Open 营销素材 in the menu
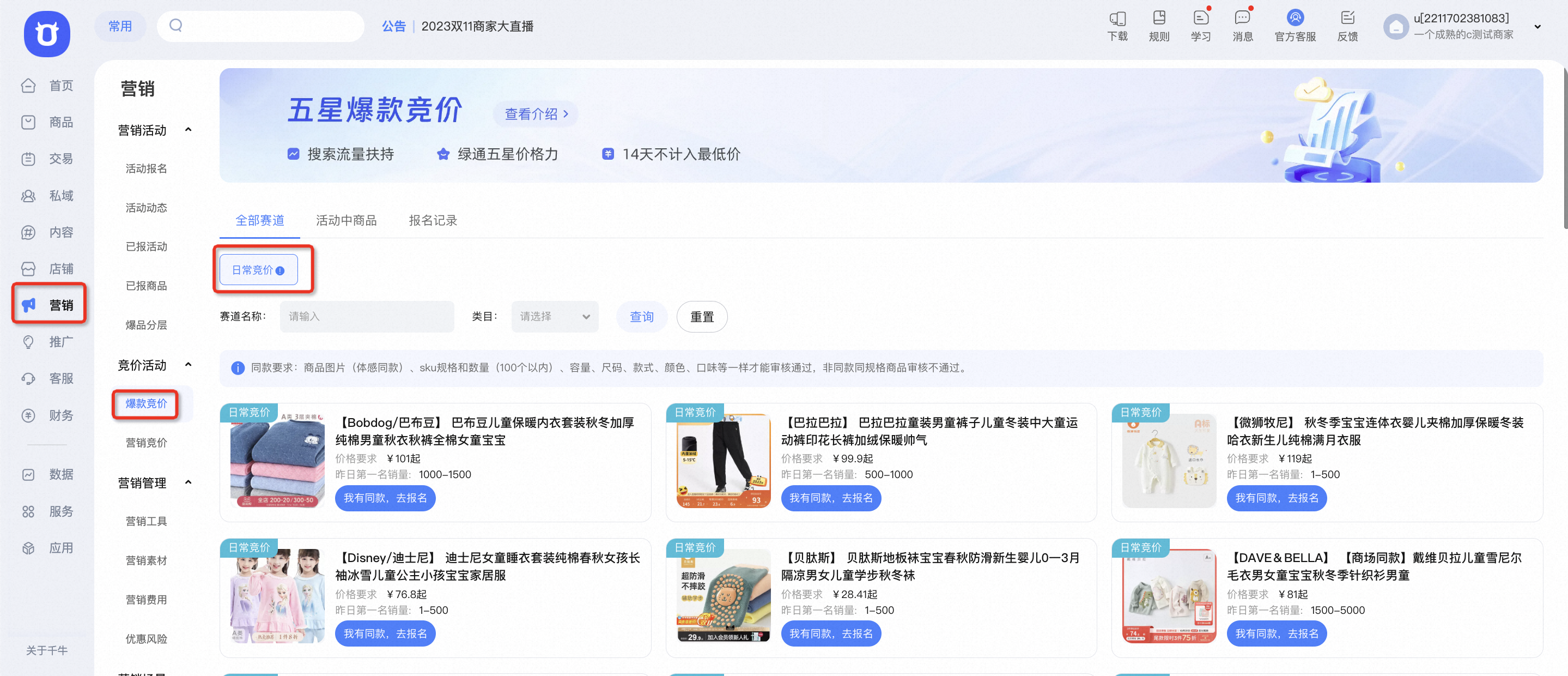 pos(146,560)
